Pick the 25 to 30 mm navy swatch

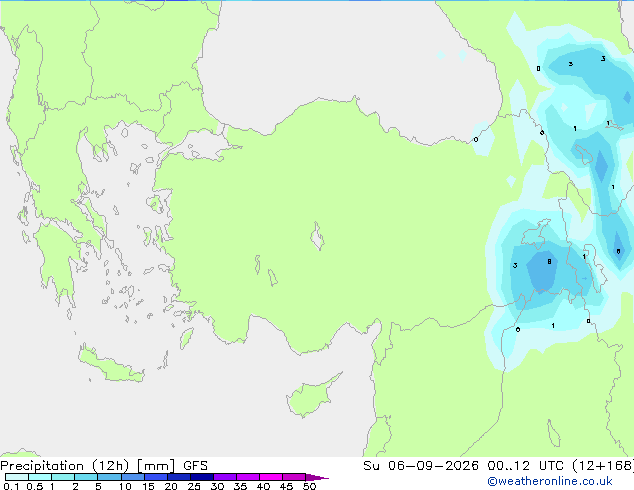[202, 477]
